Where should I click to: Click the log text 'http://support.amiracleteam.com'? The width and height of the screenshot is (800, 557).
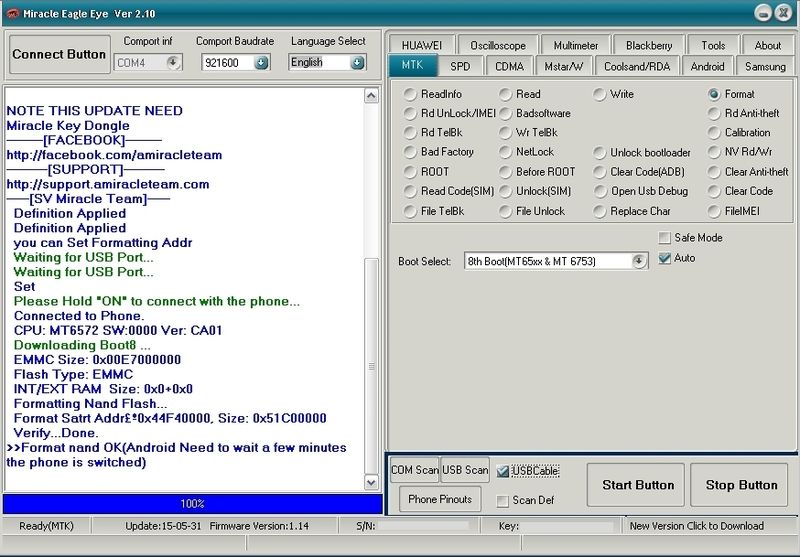point(108,184)
